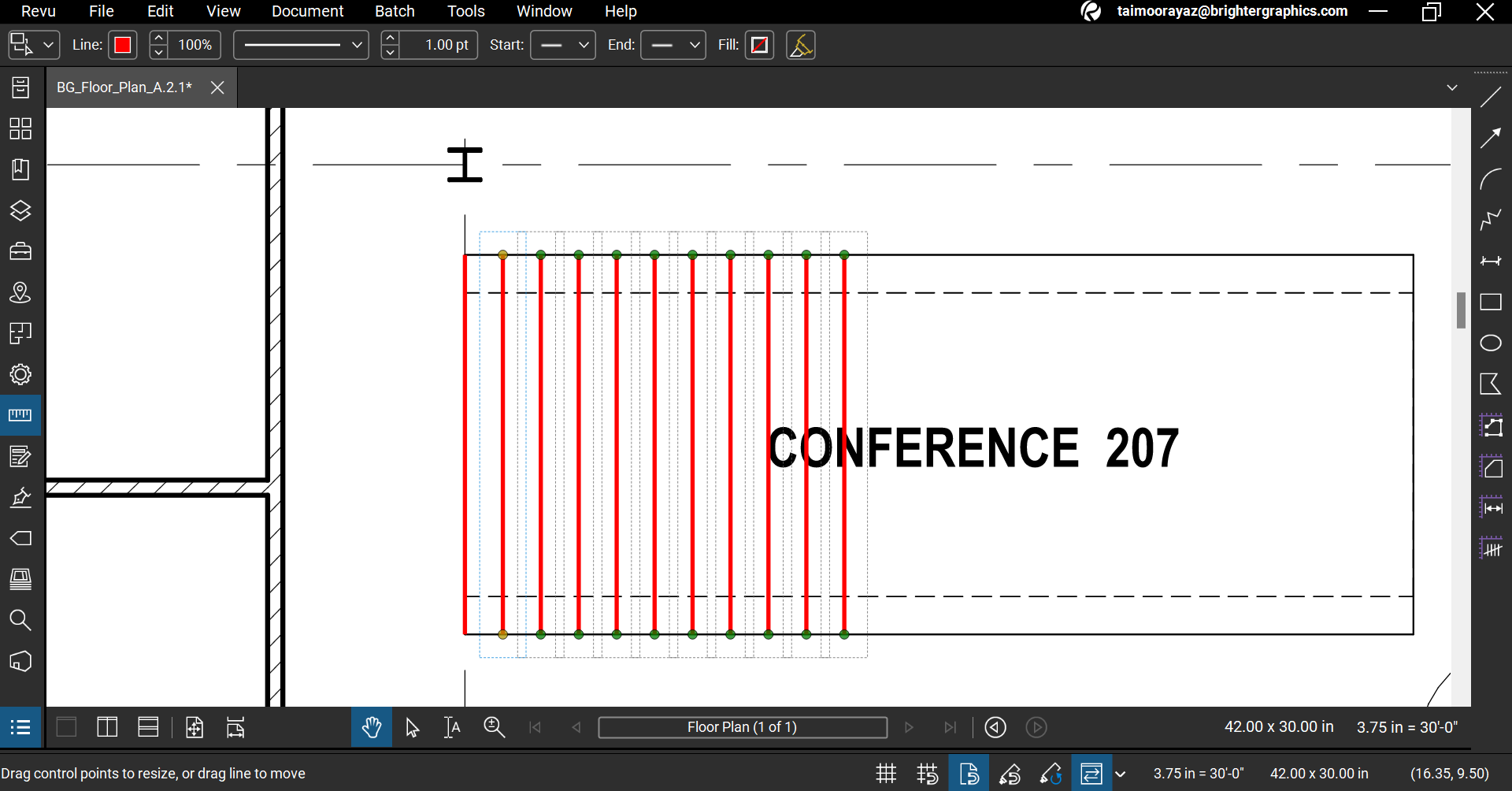Open the Measurements panel ruler icon
Viewport: 1512px width, 791px height.
click(x=20, y=415)
